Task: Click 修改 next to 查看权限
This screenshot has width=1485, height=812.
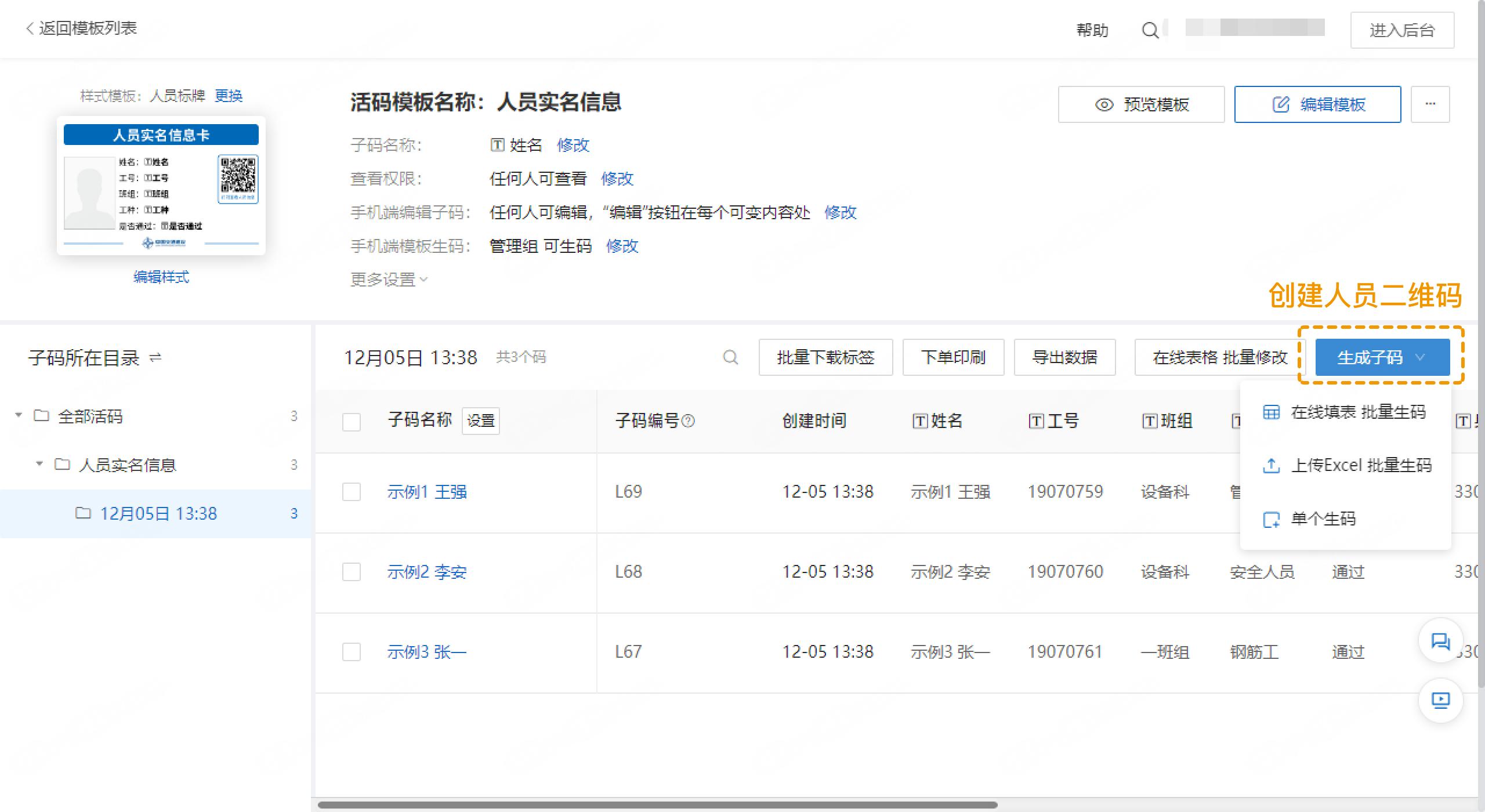Action: pos(617,180)
